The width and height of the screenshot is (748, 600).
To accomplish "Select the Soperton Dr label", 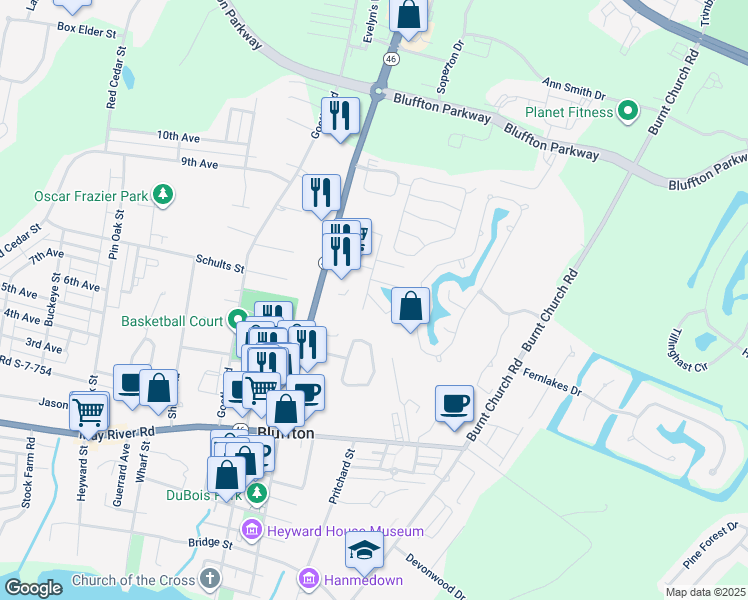I will (x=450, y=67).
